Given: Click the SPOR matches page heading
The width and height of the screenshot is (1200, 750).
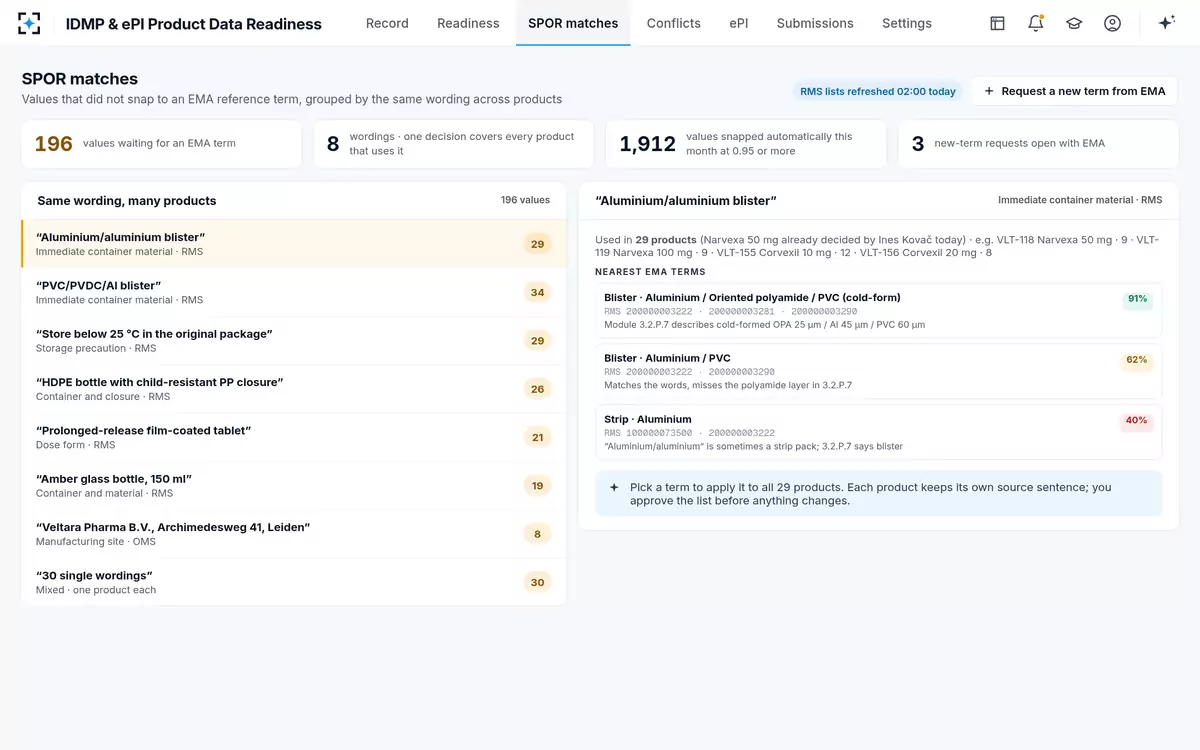Looking at the screenshot, I should [80, 79].
